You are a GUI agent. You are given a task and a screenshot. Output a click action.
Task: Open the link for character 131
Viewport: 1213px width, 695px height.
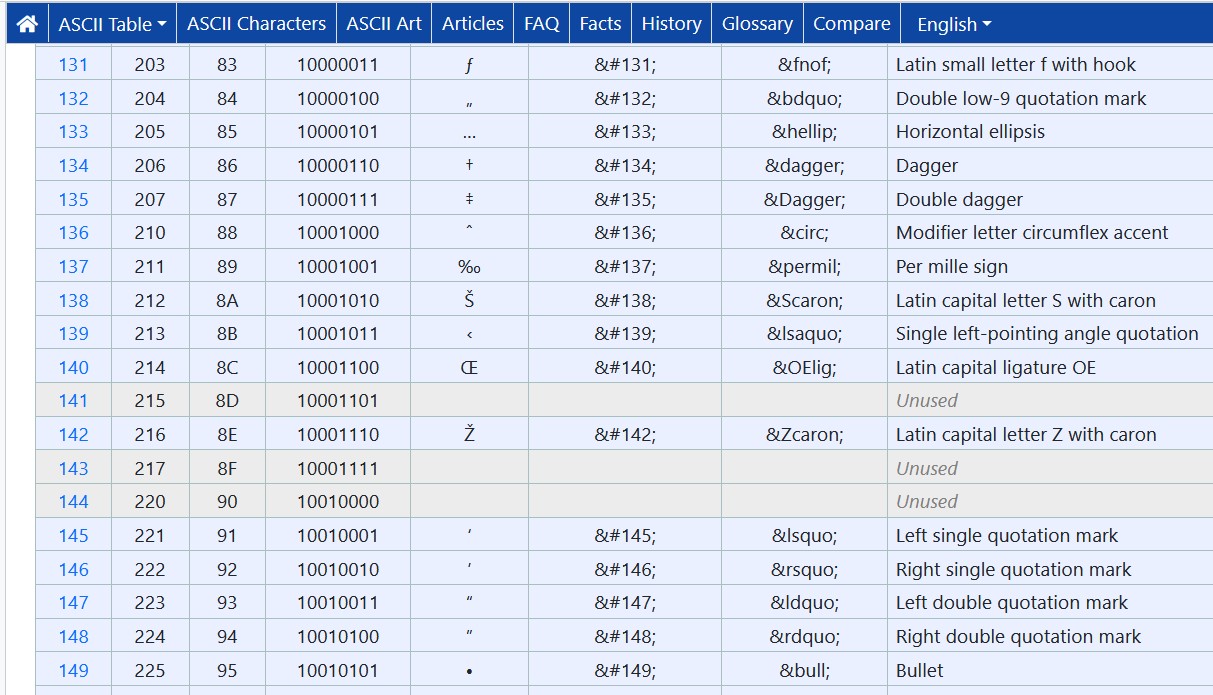[x=73, y=65]
